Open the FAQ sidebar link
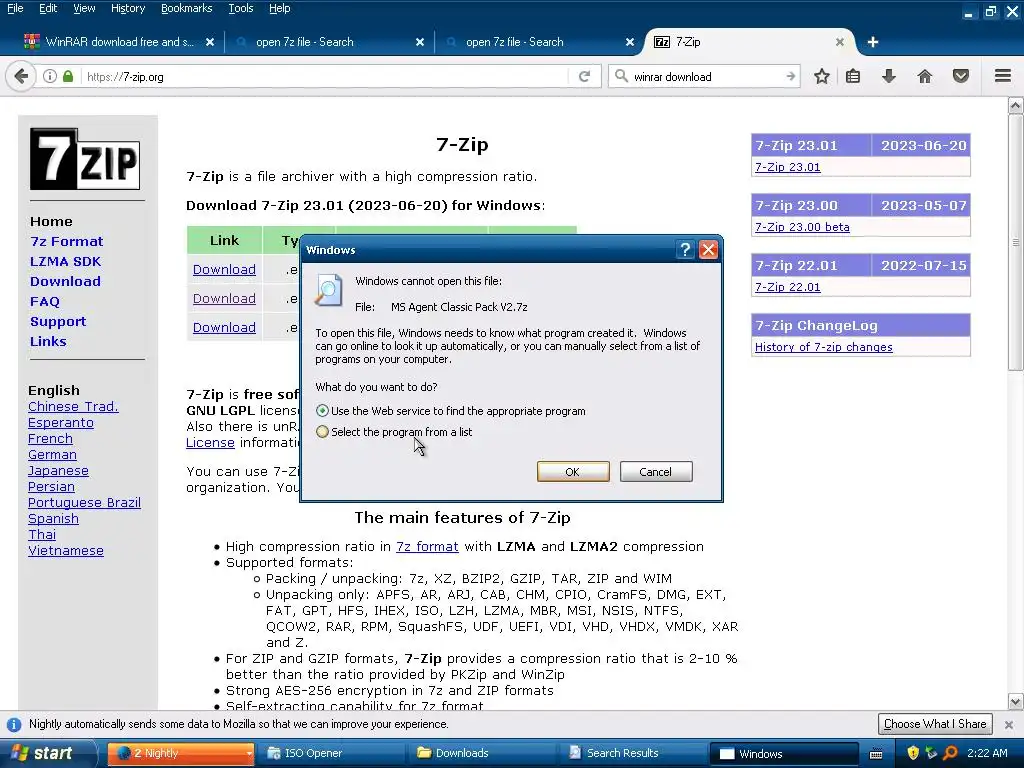Viewport: 1024px width, 768px height. coord(44,301)
